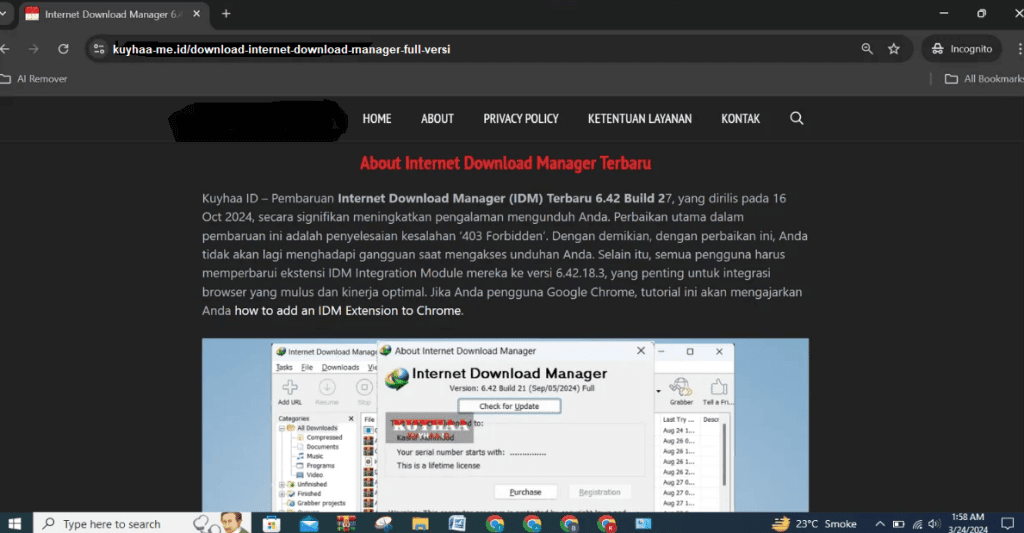Click the battery icon in system tray
The height and width of the screenshot is (533, 1024).
[899, 524]
